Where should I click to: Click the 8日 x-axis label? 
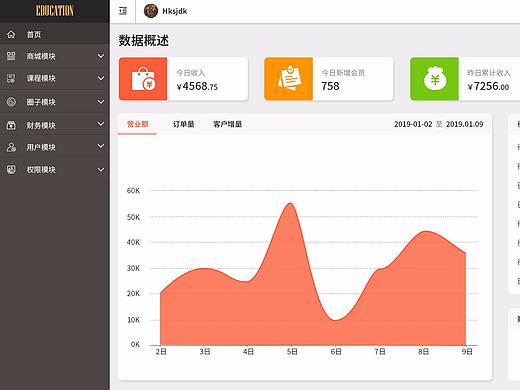[423, 351]
